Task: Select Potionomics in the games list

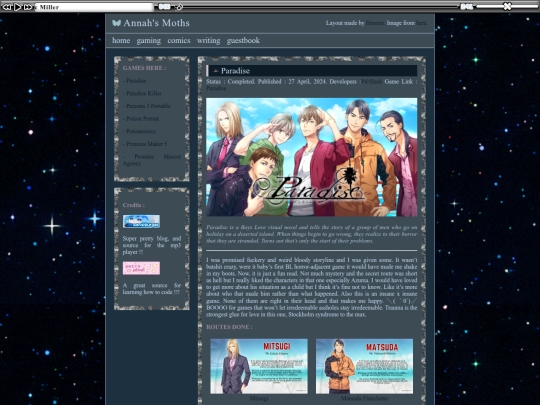Action: tap(139, 131)
